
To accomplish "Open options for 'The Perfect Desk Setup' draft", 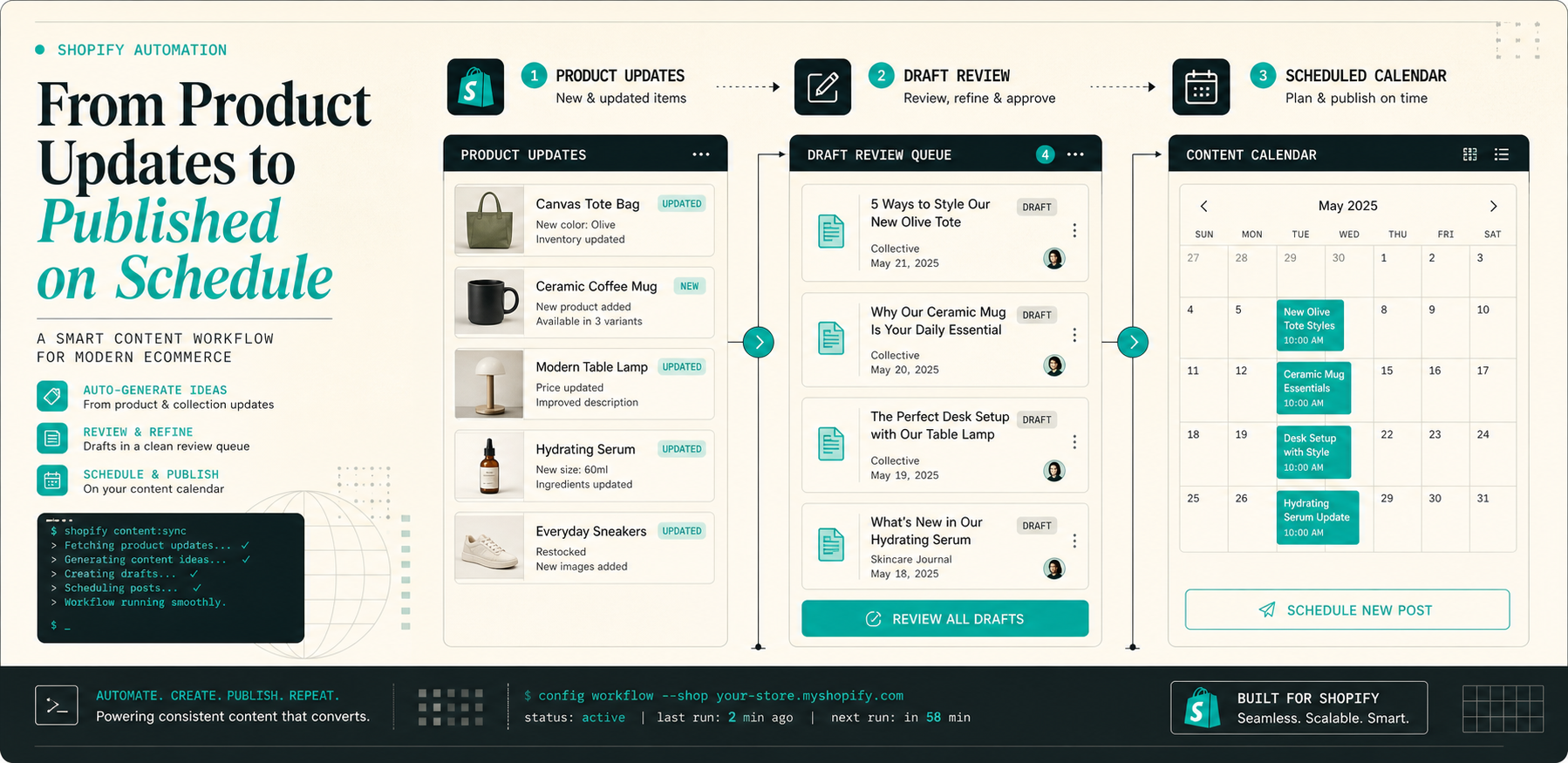I will [x=1074, y=442].
